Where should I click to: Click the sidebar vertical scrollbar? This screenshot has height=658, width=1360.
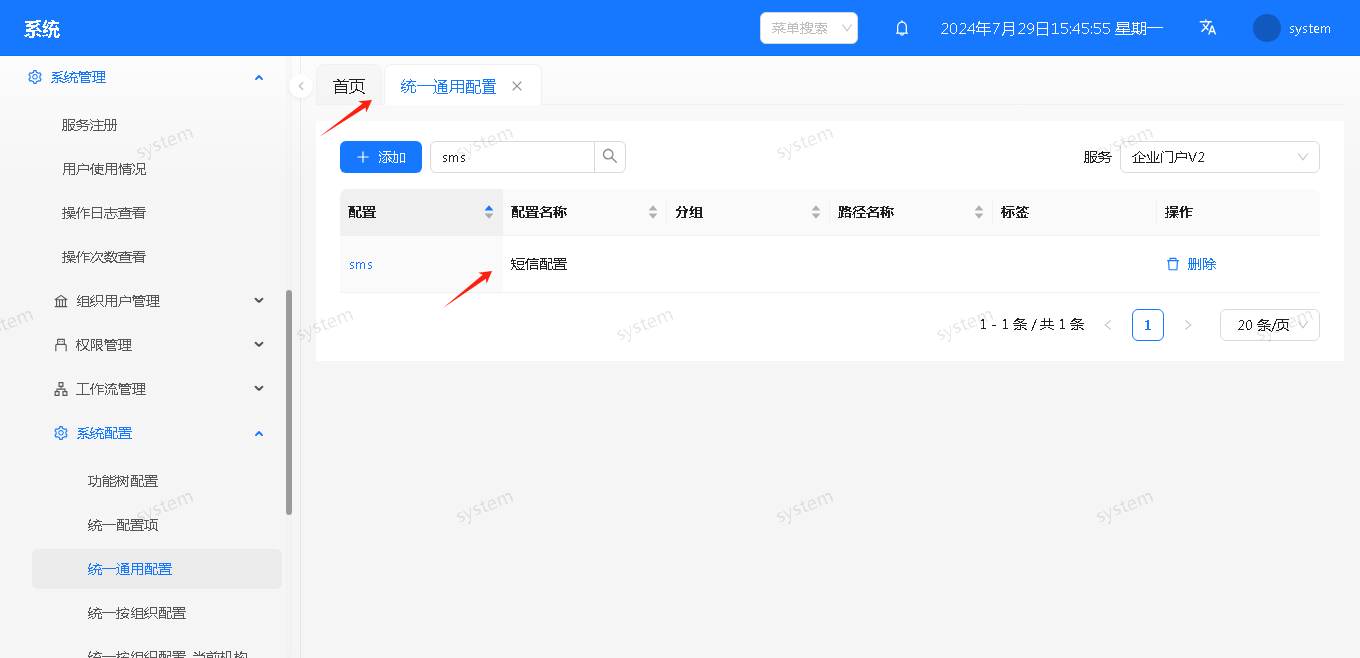tap(289, 400)
